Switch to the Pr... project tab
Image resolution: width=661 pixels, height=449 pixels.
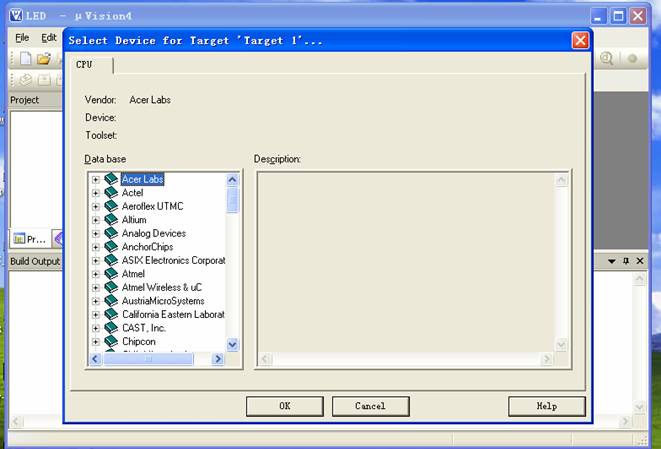click(x=30, y=239)
